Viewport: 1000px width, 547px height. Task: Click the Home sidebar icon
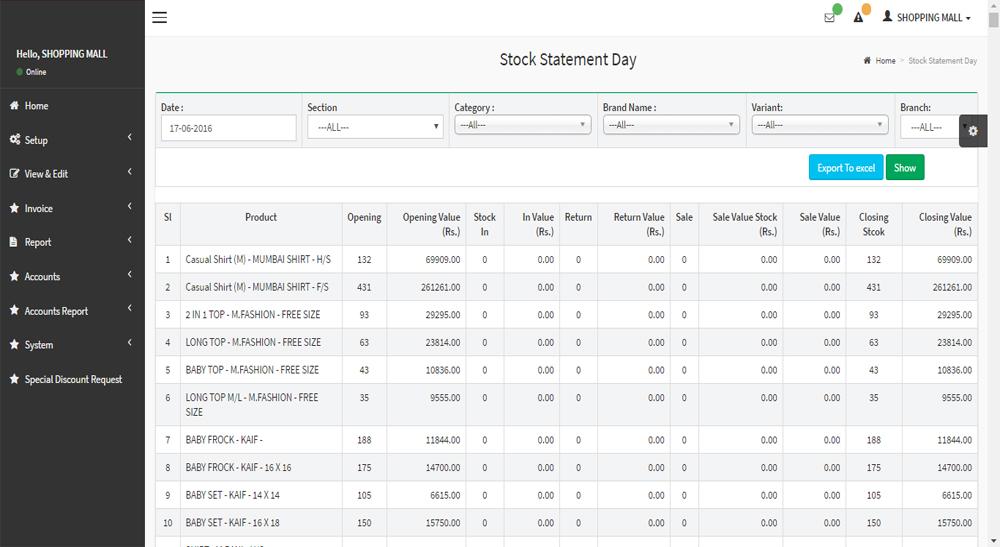[14, 106]
